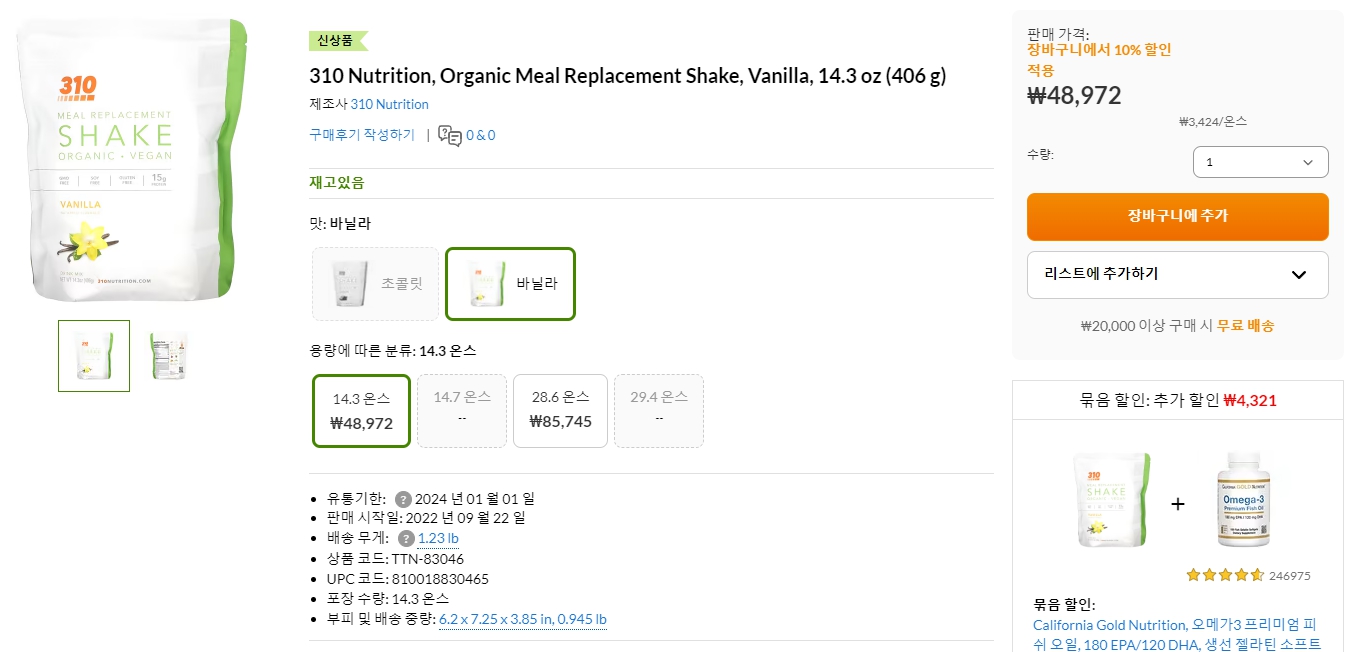This screenshot has height=652, width=1354.
Task: Open the quantity dropdown
Action: 1259,161
